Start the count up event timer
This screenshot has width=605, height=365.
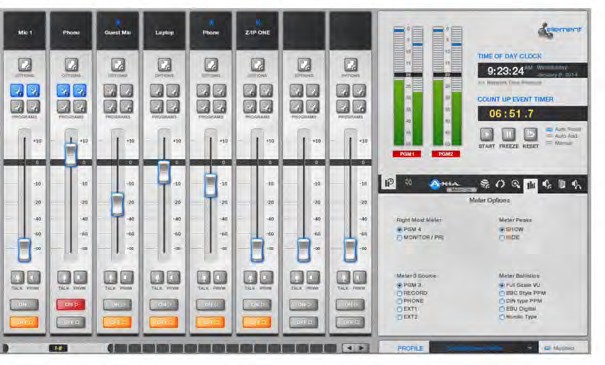(x=487, y=135)
